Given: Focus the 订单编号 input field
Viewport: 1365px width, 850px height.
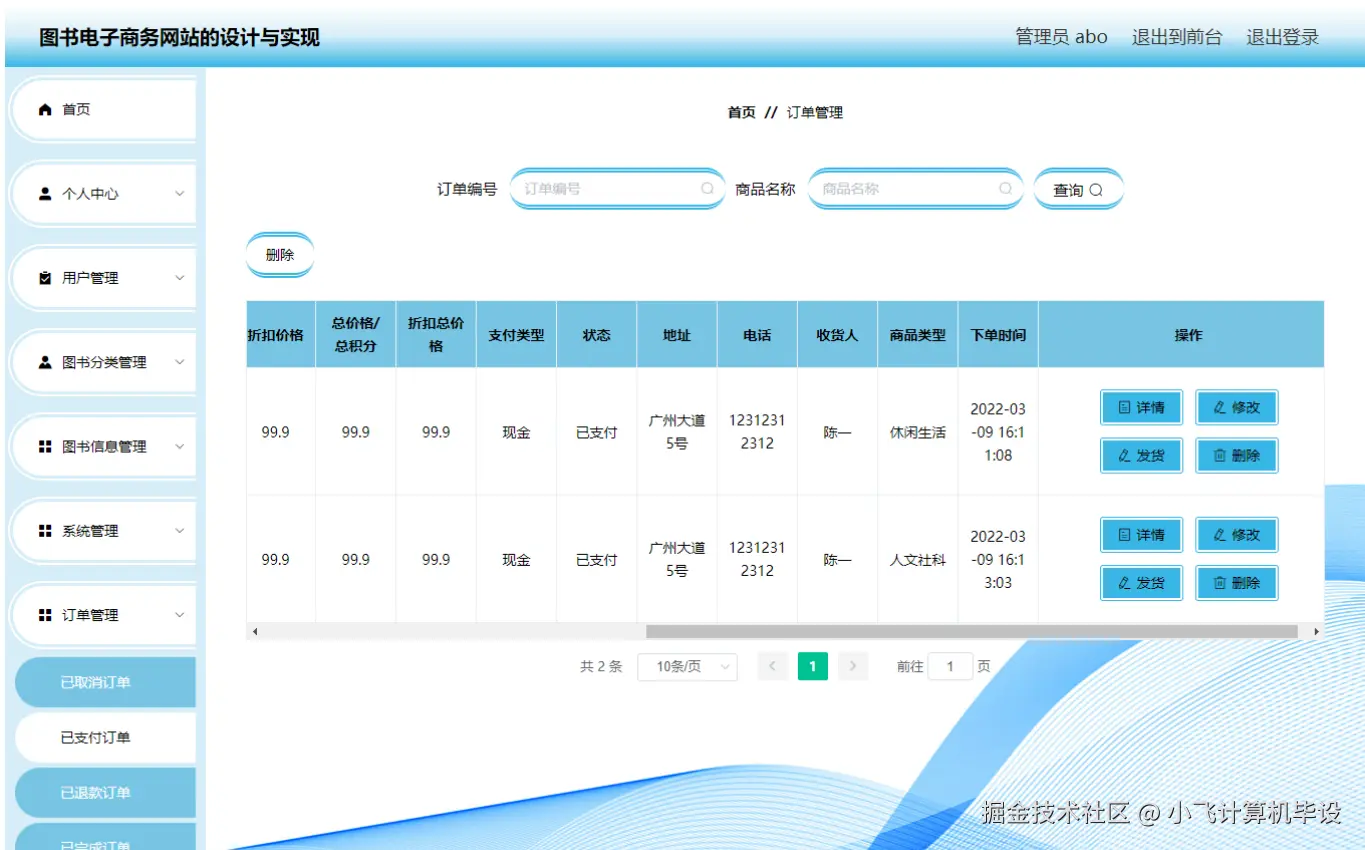Looking at the screenshot, I should tap(617, 188).
